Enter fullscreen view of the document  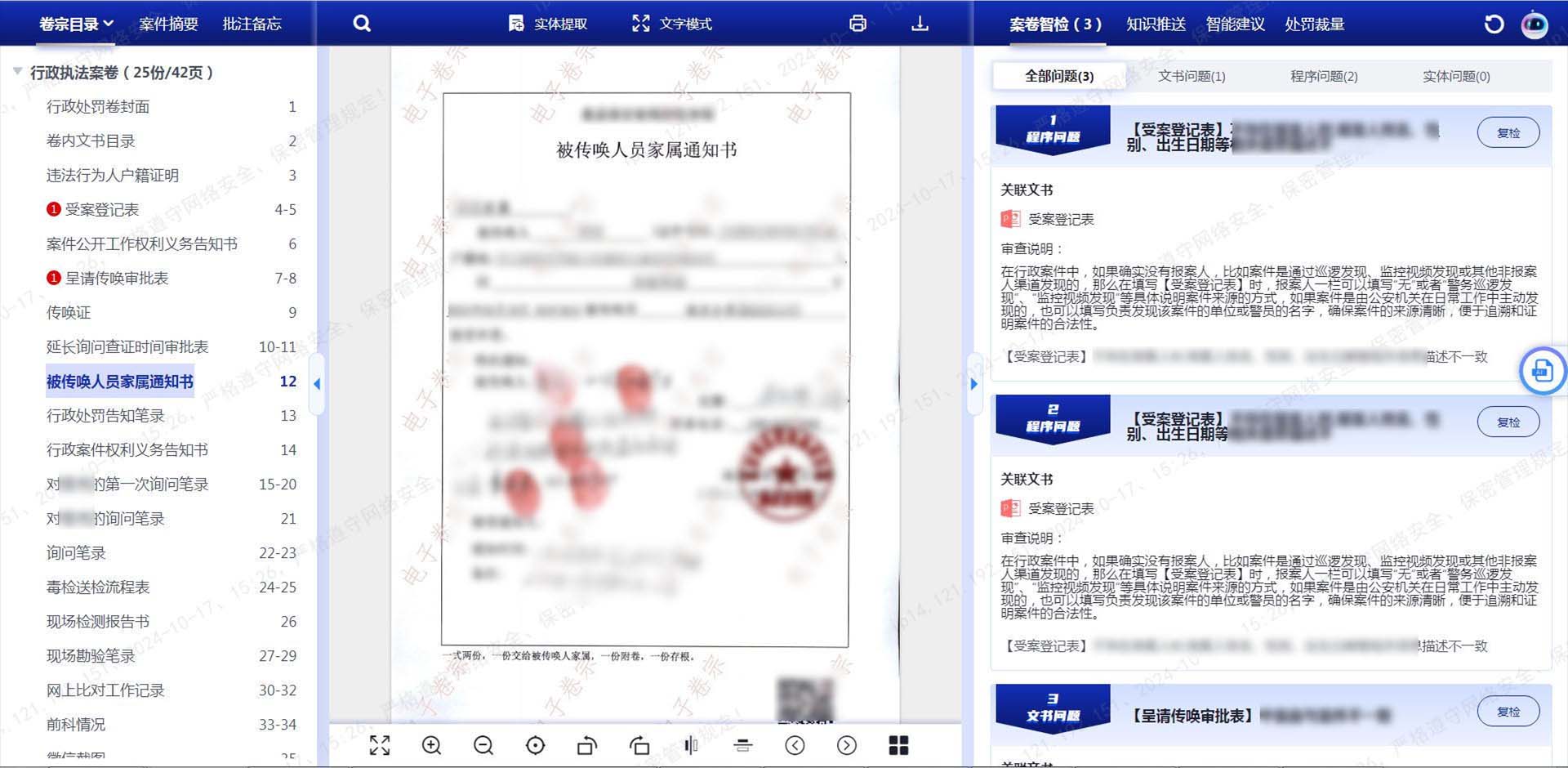point(379,745)
